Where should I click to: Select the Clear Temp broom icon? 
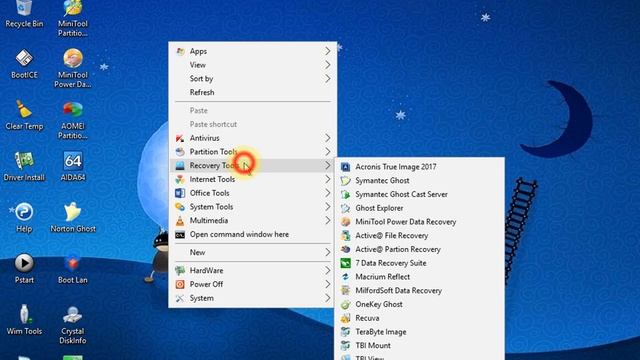click(x=24, y=109)
